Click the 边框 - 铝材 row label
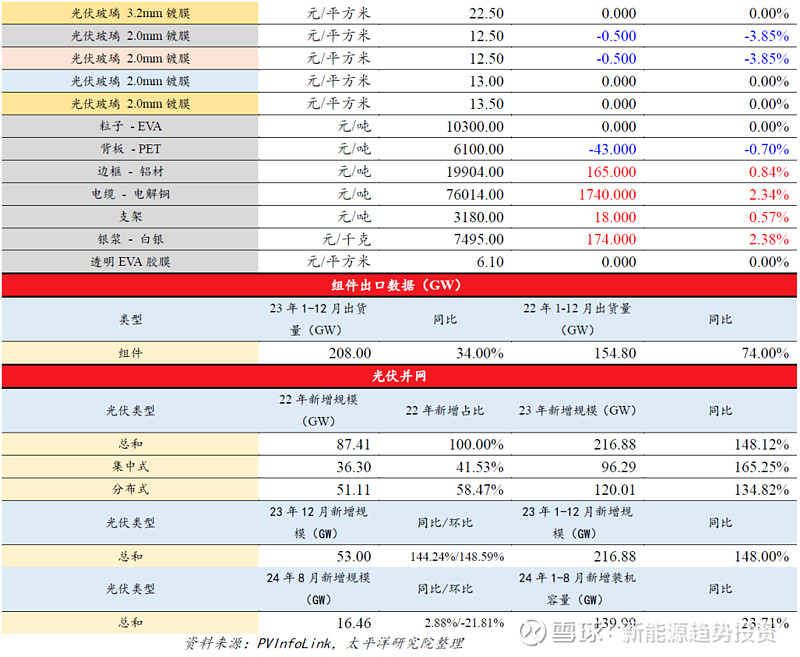800x657 pixels. click(x=130, y=171)
